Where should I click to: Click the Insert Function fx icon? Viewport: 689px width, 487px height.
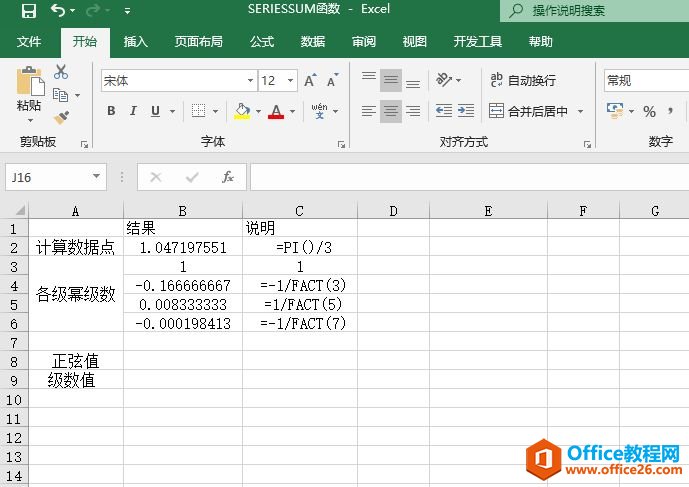pos(228,177)
